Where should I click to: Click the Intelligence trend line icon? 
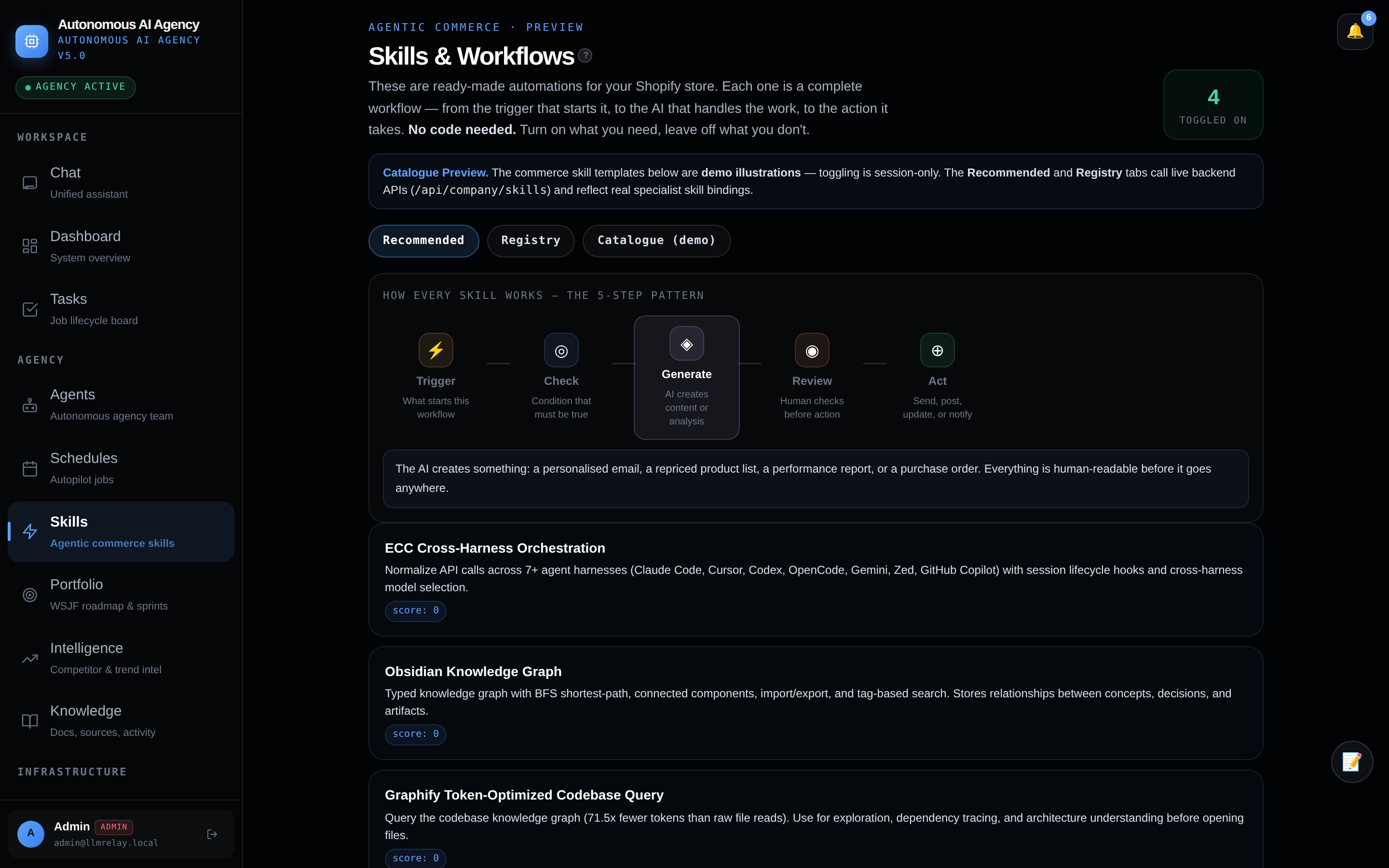(x=30, y=658)
